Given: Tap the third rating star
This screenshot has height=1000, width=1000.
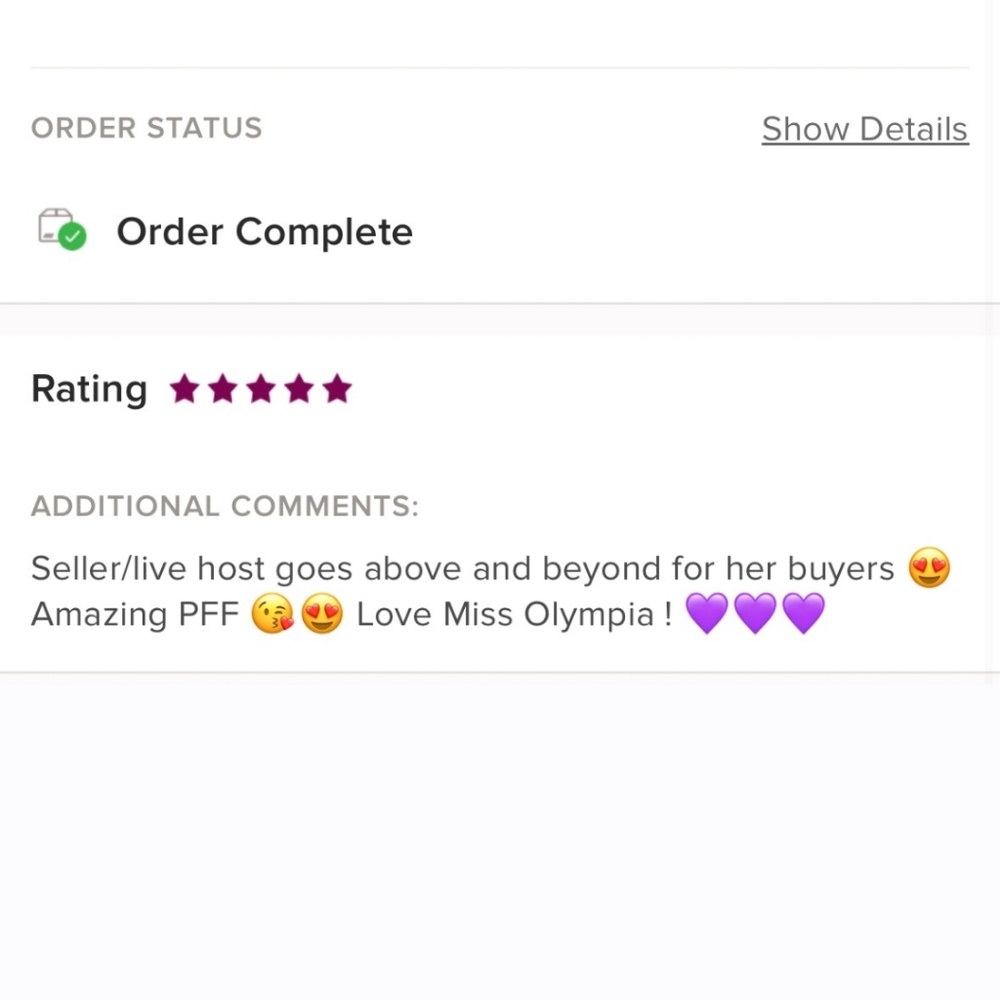Looking at the screenshot, I should (260, 389).
